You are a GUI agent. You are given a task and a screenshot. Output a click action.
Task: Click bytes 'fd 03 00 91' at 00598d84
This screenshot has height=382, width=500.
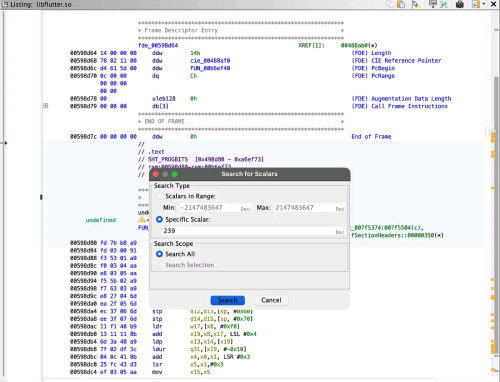(x=118, y=250)
